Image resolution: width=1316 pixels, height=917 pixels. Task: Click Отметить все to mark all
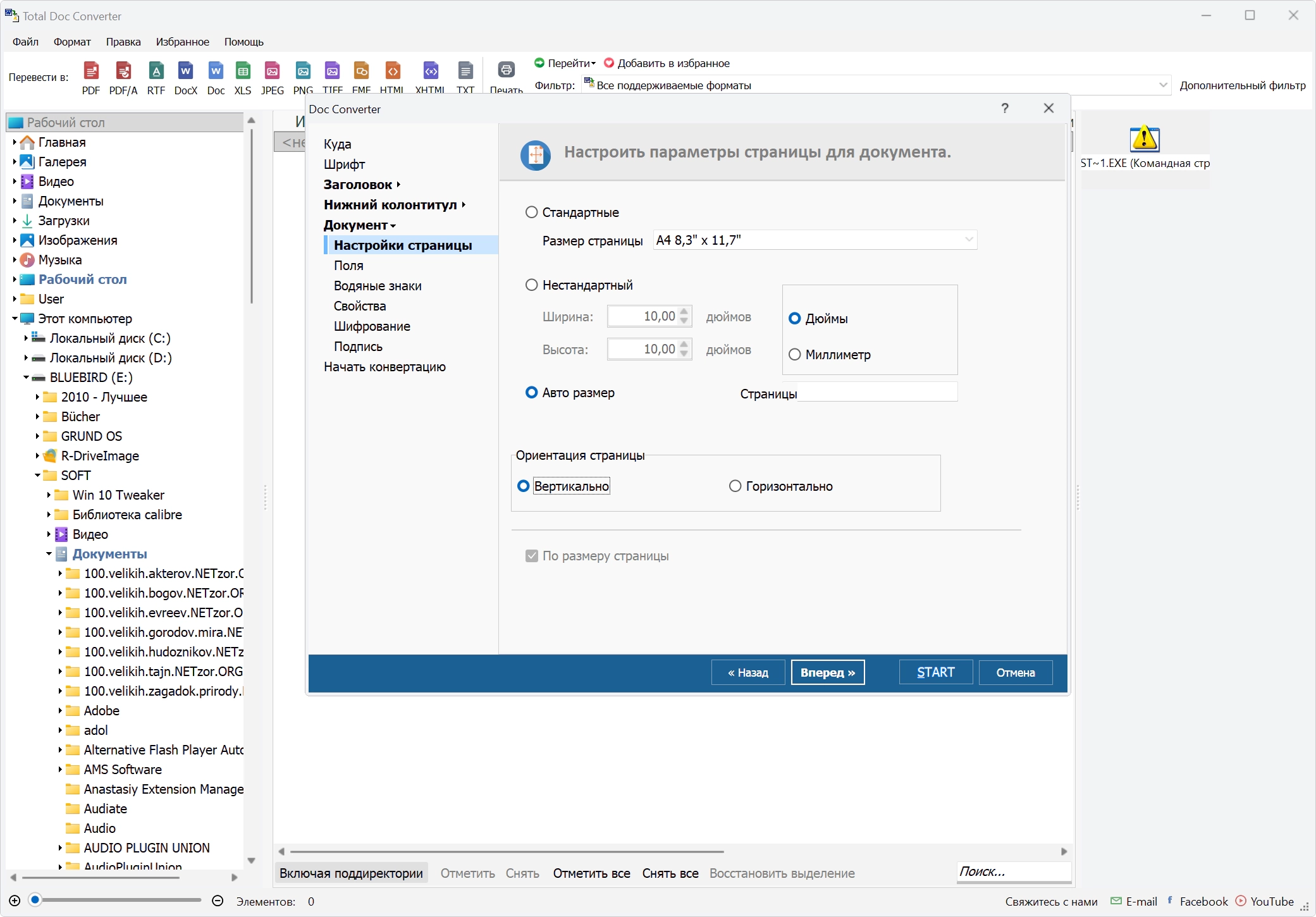tap(592, 873)
